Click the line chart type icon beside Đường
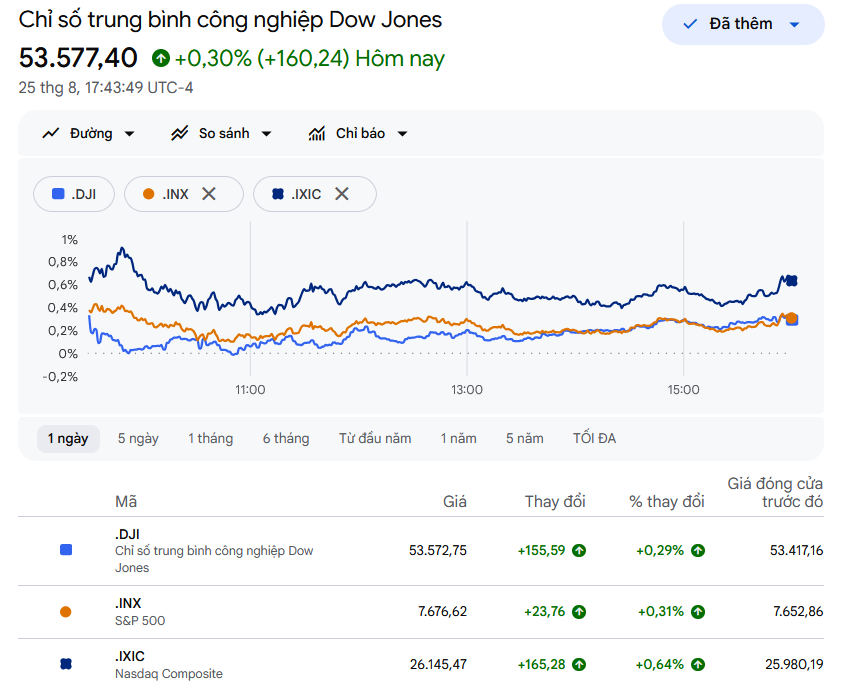This screenshot has width=847, height=692. (51, 133)
